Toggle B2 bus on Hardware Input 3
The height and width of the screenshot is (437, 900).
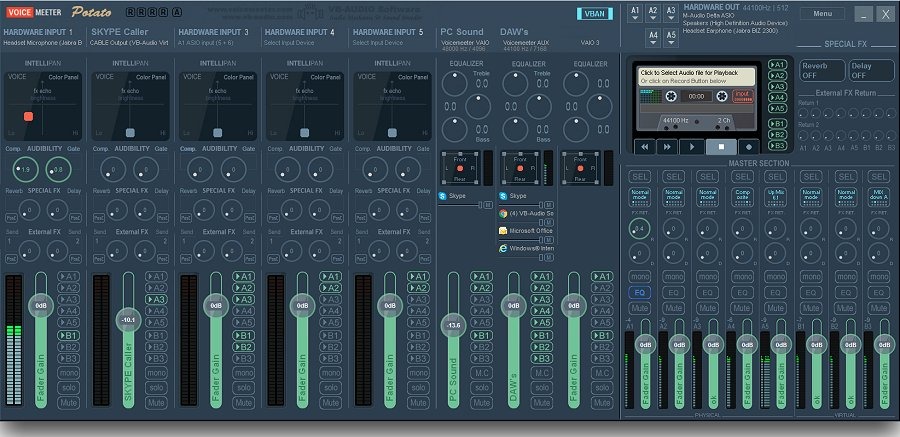243,347
